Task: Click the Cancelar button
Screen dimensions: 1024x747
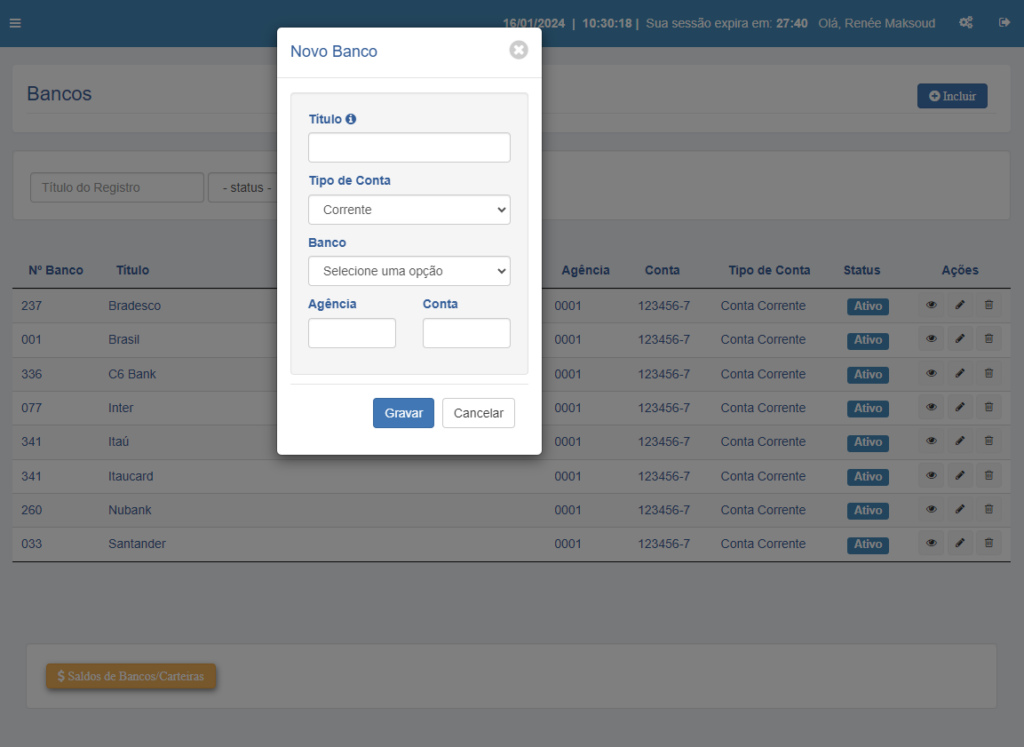Action: coord(478,413)
